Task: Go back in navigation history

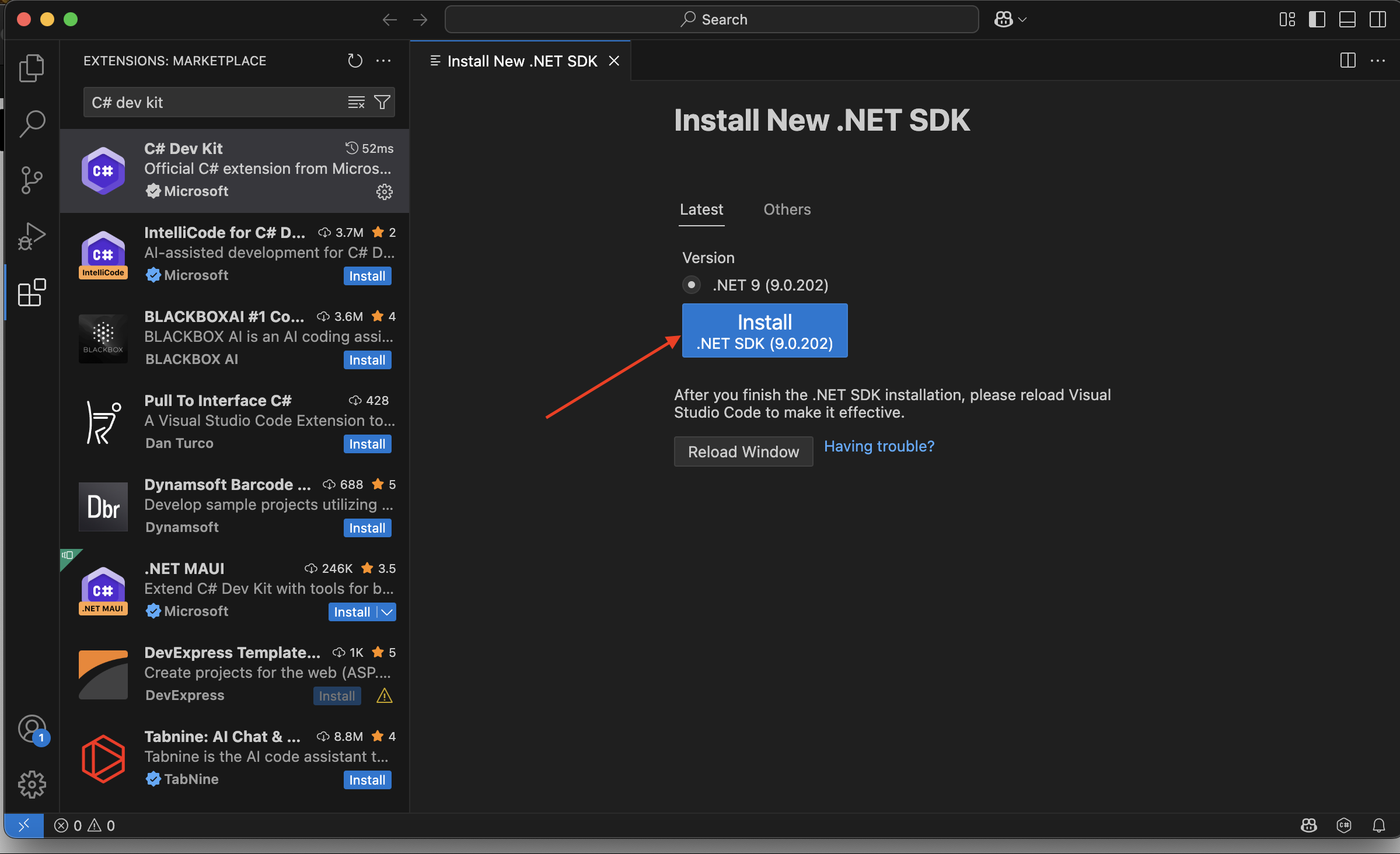Action: pos(390,20)
